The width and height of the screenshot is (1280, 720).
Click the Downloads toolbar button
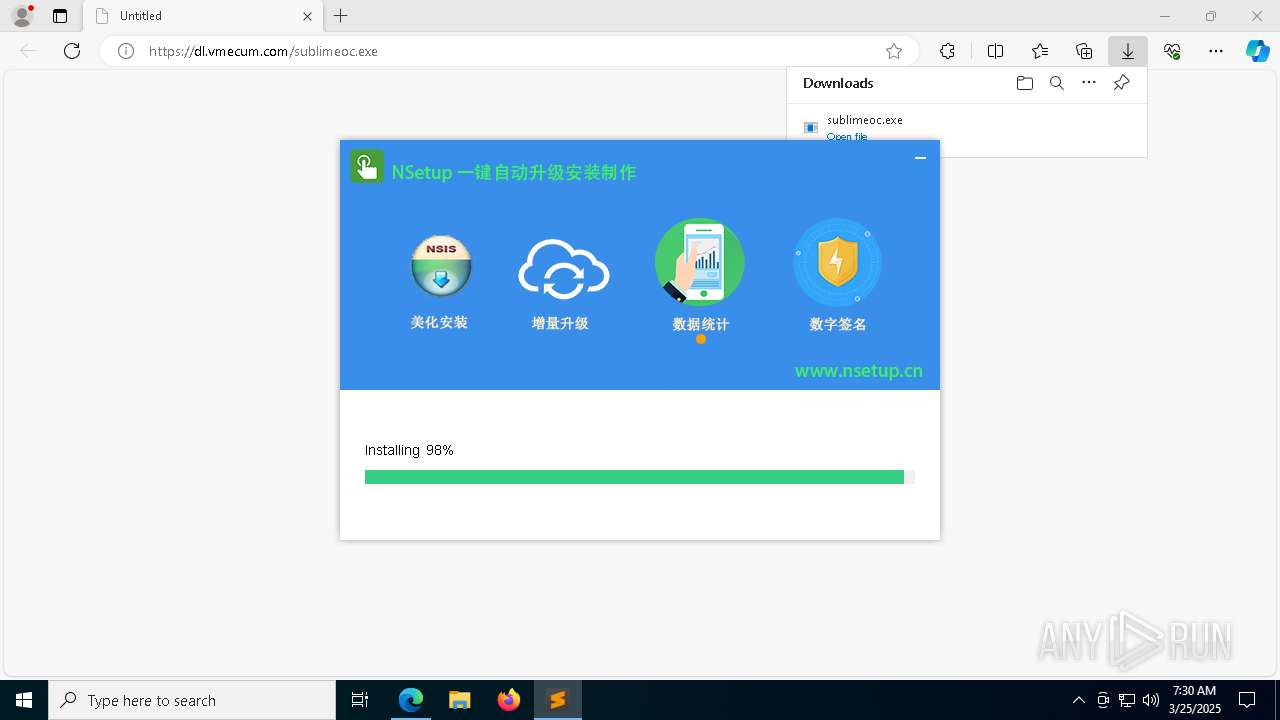[x=1128, y=51]
